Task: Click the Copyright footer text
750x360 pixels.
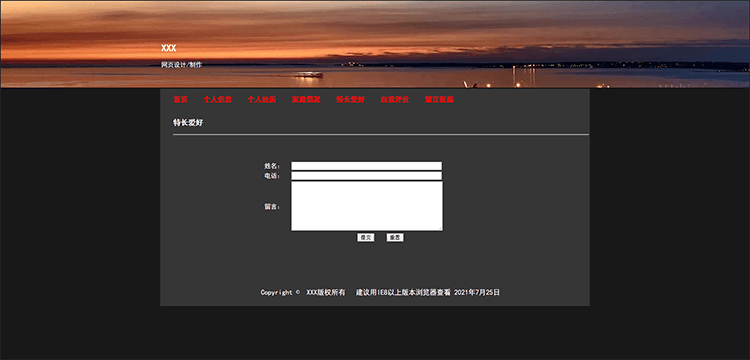Action: [380, 292]
